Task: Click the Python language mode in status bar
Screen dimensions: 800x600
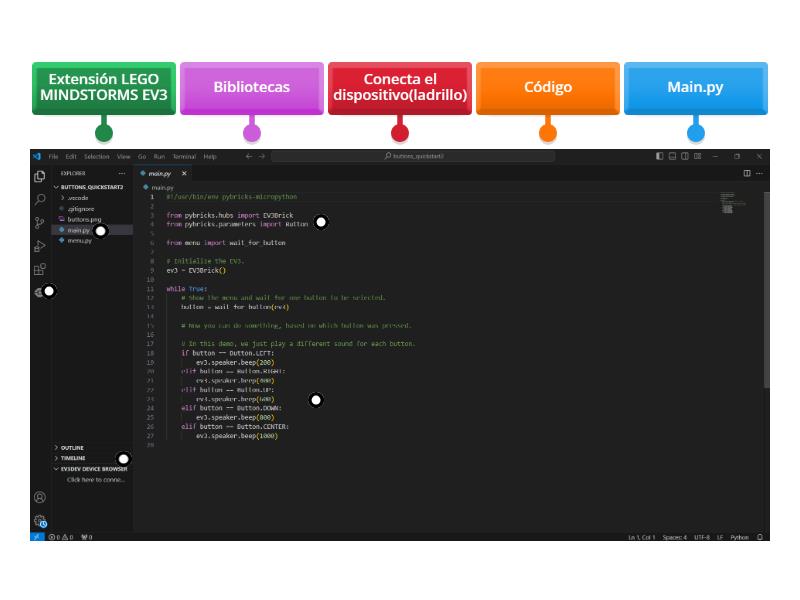Action: point(739,537)
